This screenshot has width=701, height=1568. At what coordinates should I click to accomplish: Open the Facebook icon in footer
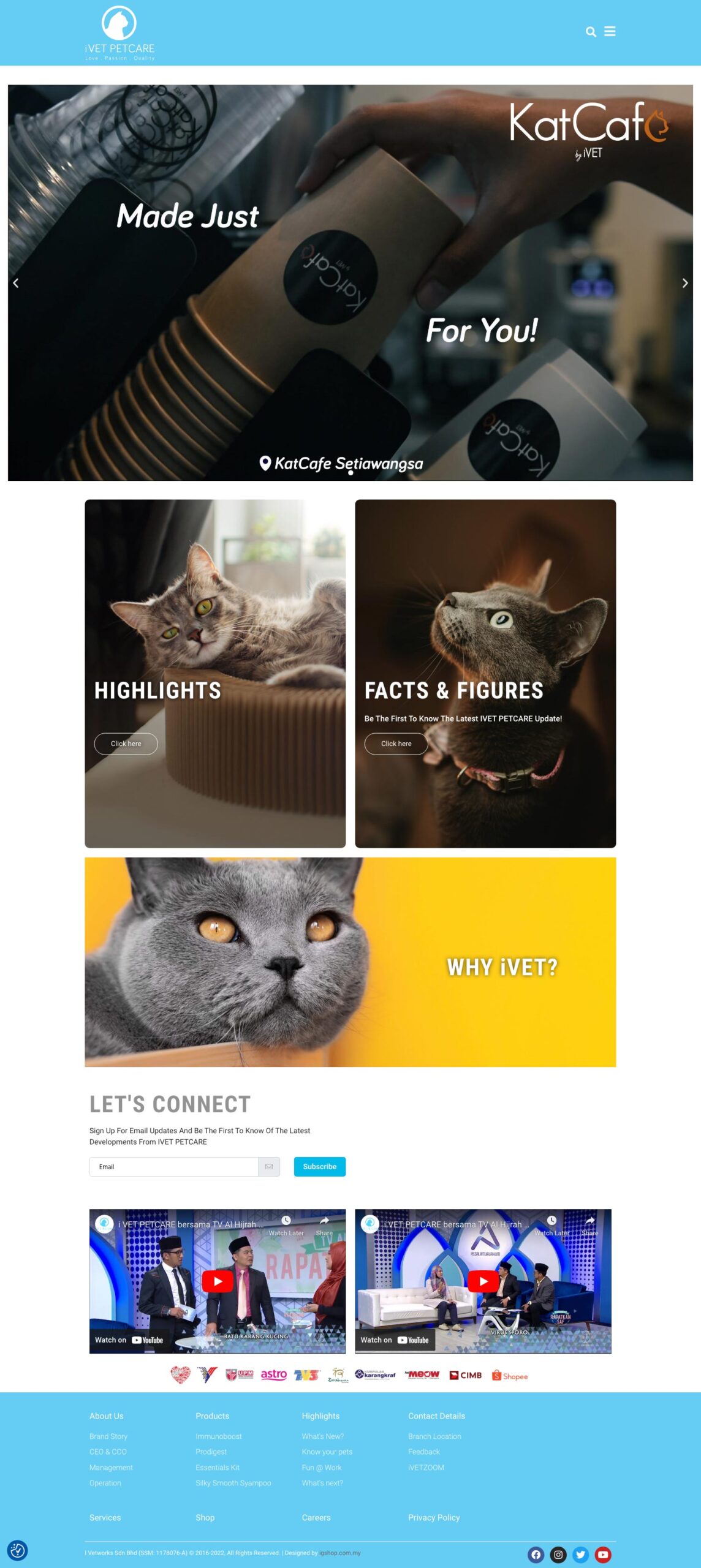click(536, 1555)
